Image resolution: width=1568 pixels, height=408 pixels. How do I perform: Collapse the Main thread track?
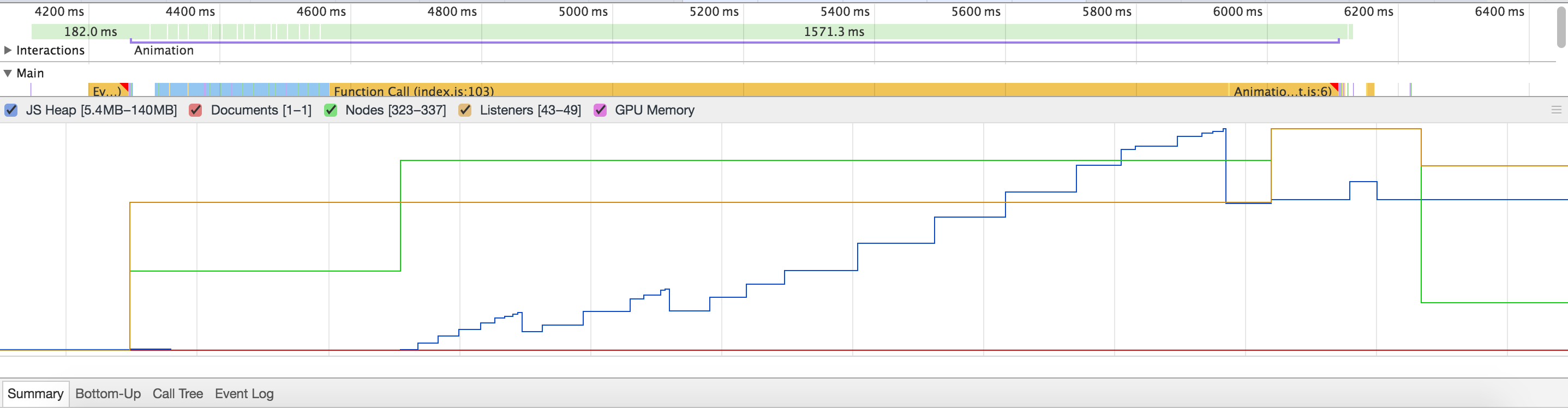click(8, 73)
